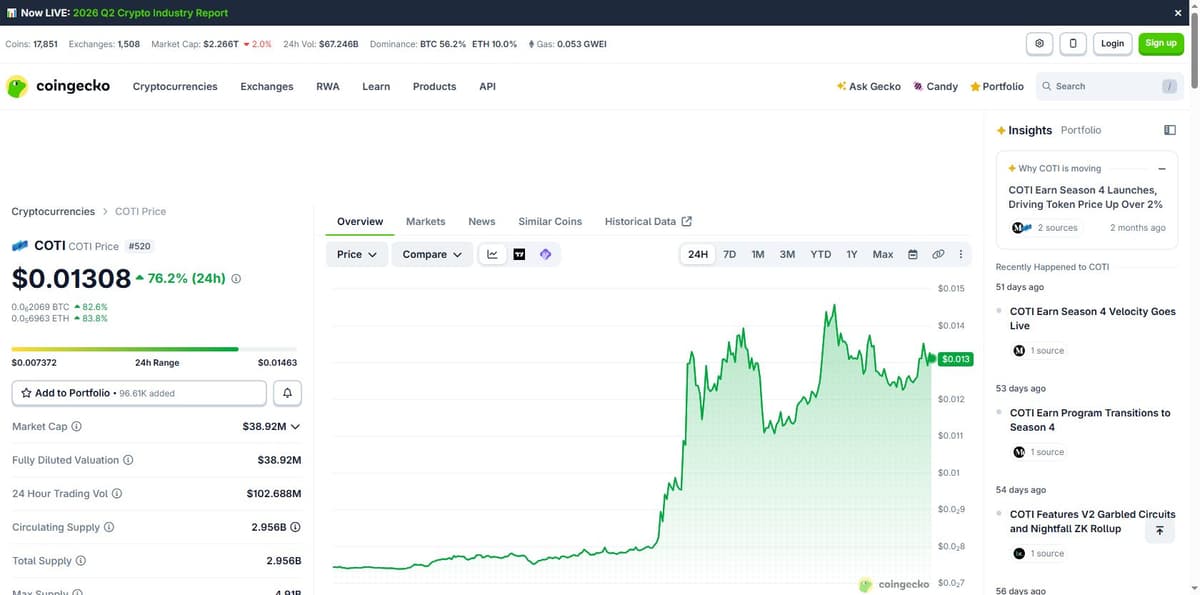This screenshot has height=595, width=1200.
Task: Open Ask Gecko assistant
Action: click(868, 87)
